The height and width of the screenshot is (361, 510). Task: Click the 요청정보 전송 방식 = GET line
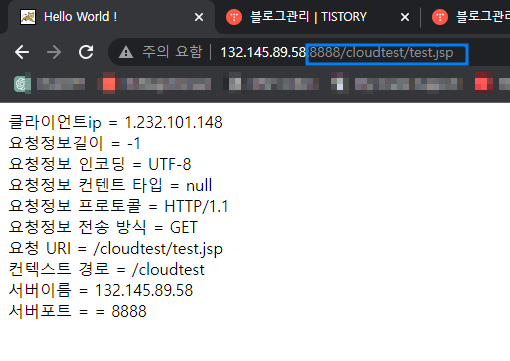(x=103, y=227)
